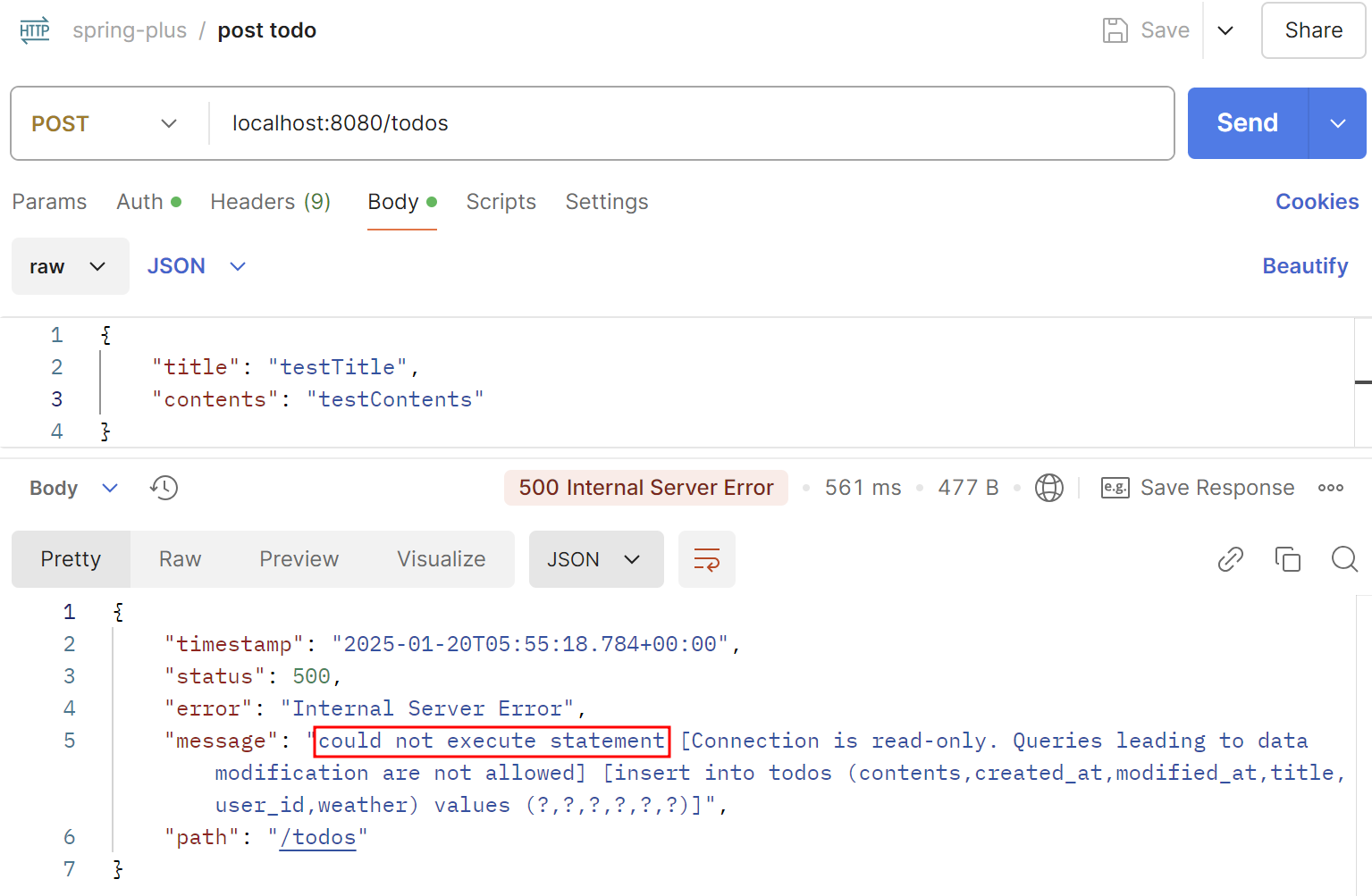The width and height of the screenshot is (1372, 896).
Task: Click the response link icon
Action: [x=1230, y=559]
